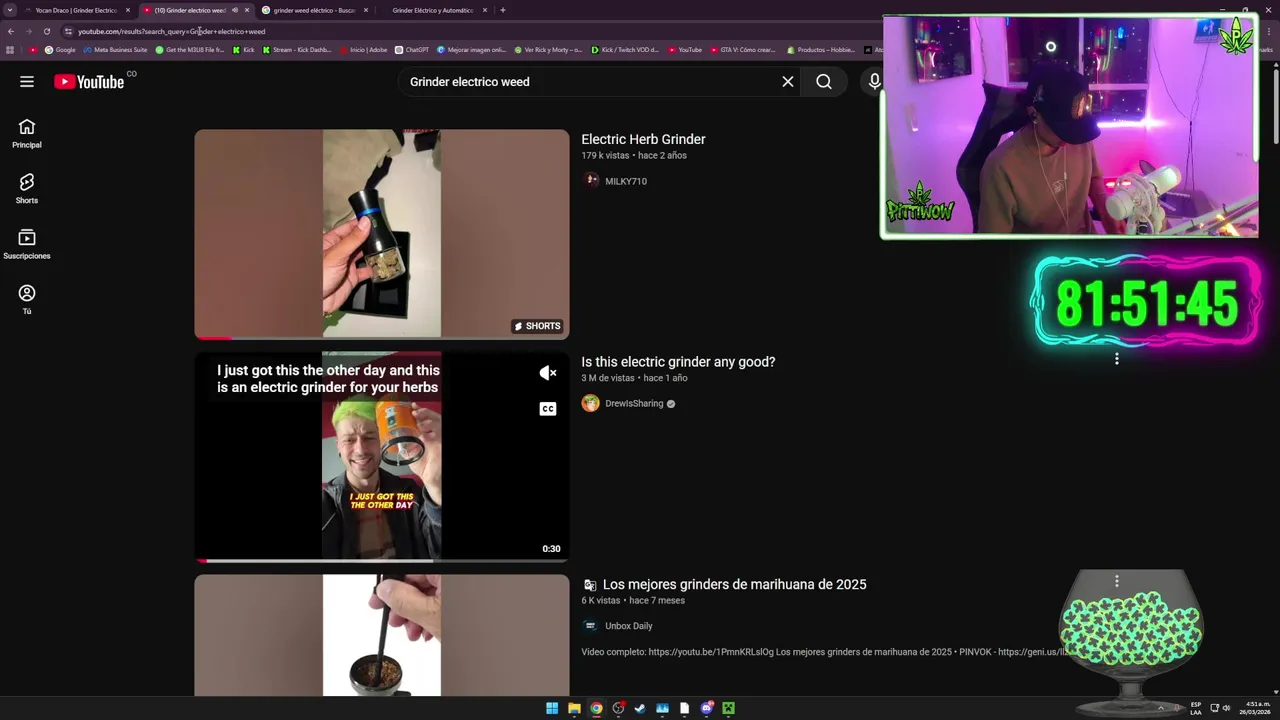1280x720 pixels.
Task: Open the Electric Herb Grinder title link
Action: point(643,139)
